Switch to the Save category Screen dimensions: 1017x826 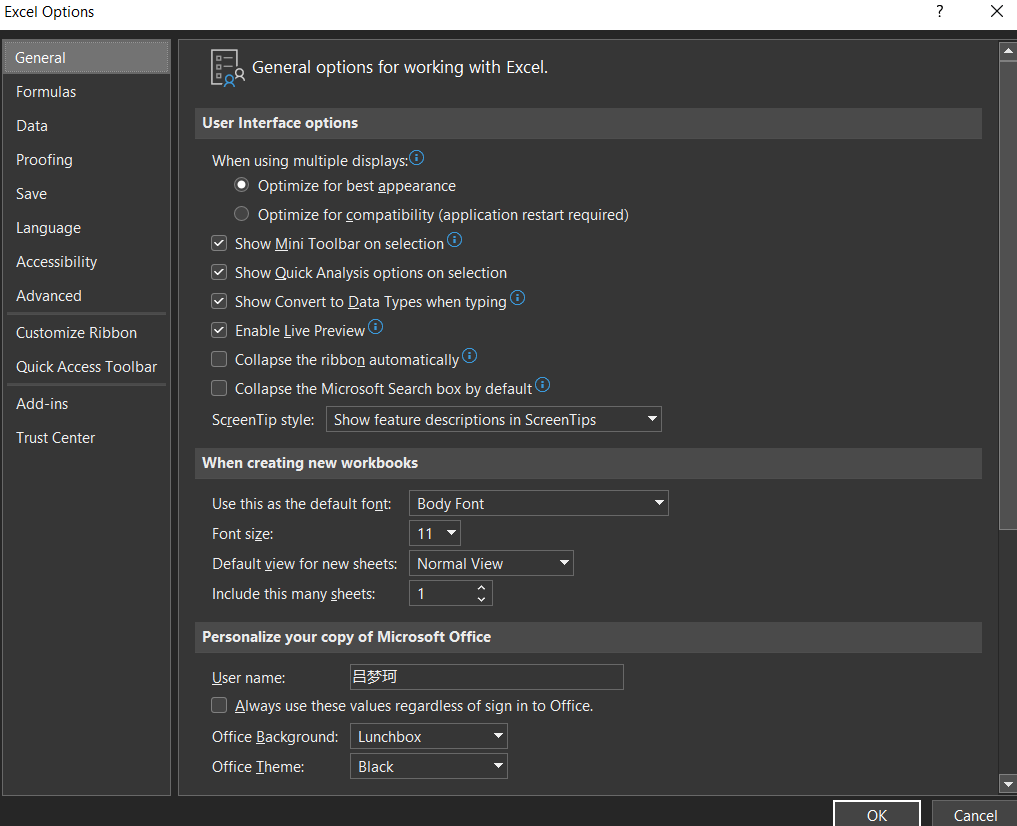point(86,194)
